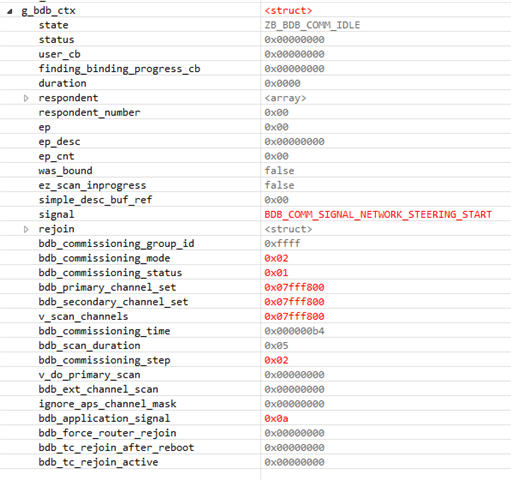The image size is (511, 480).
Task: Click the ZB_BDB_COMM_IDLE state value
Action: (312, 25)
